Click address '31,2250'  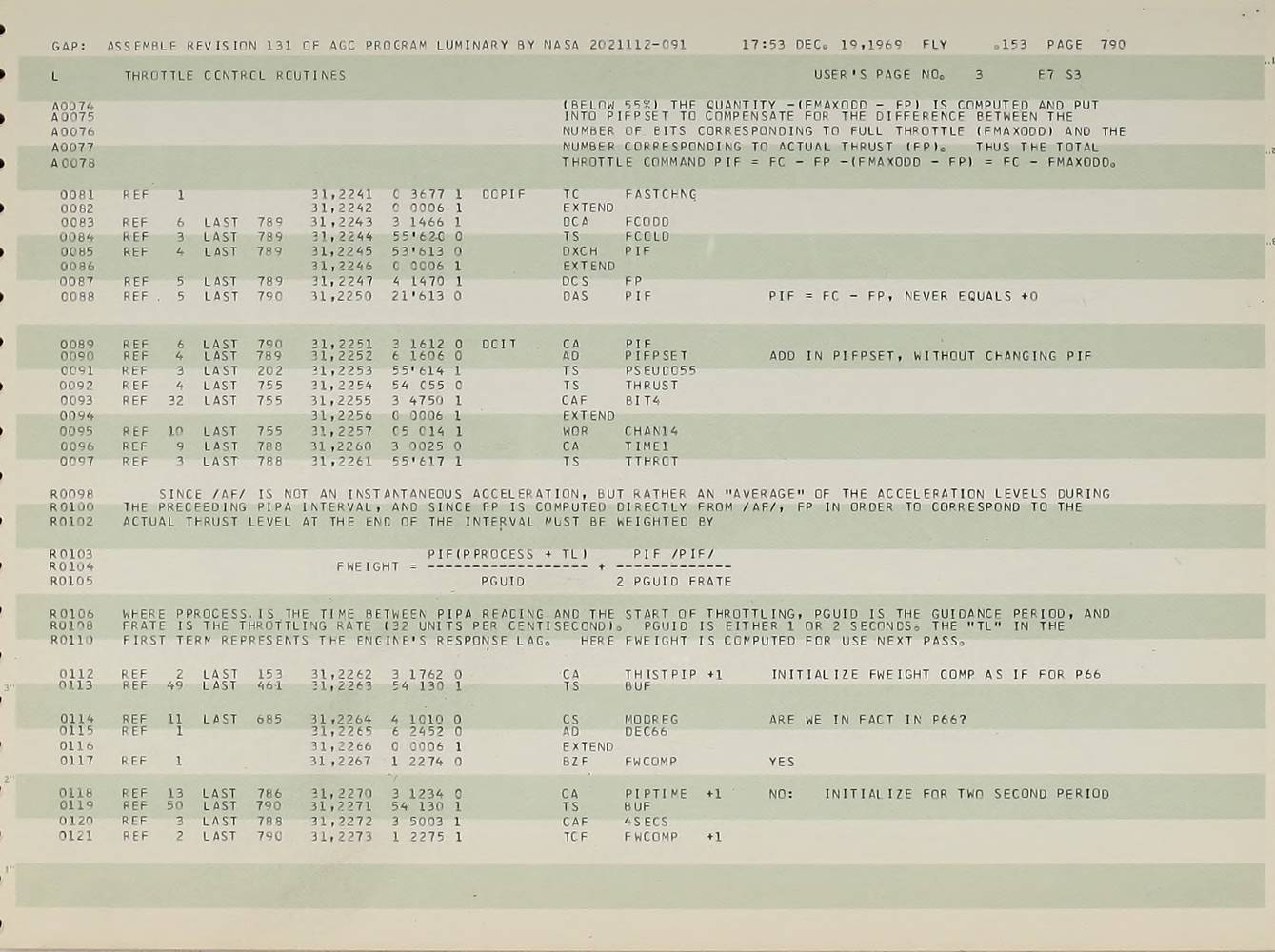[342, 296]
